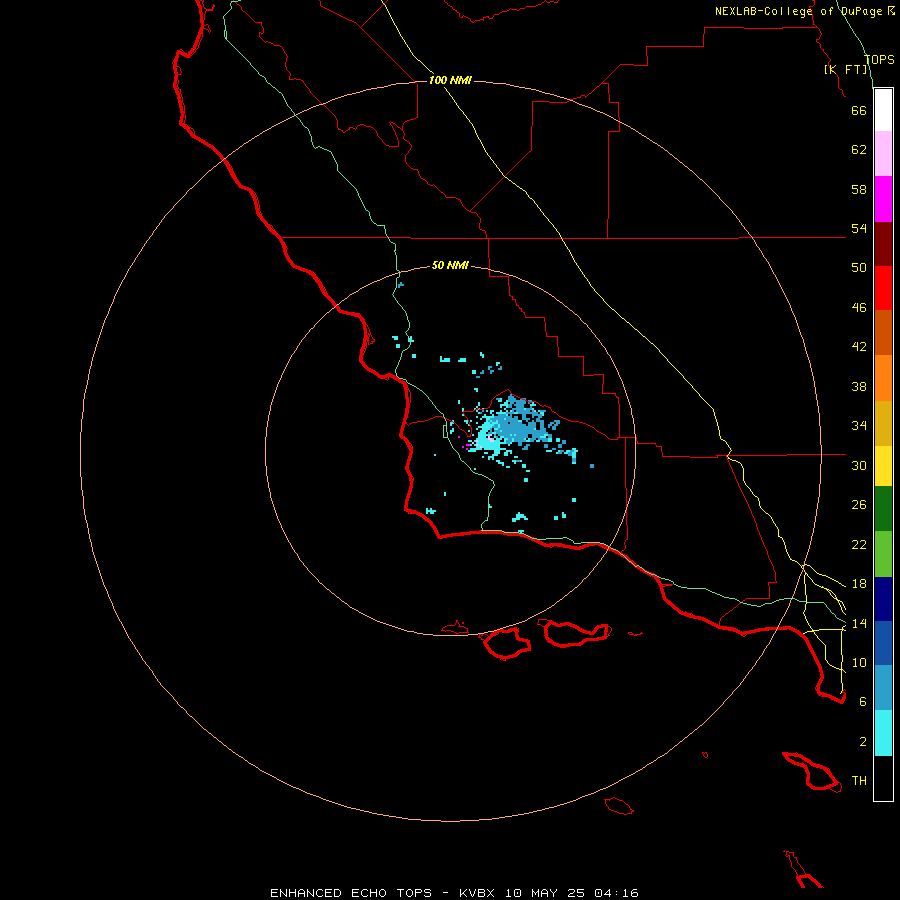Click the white 66 kft legend color band
The width and height of the screenshot is (900, 900).
[883, 110]
